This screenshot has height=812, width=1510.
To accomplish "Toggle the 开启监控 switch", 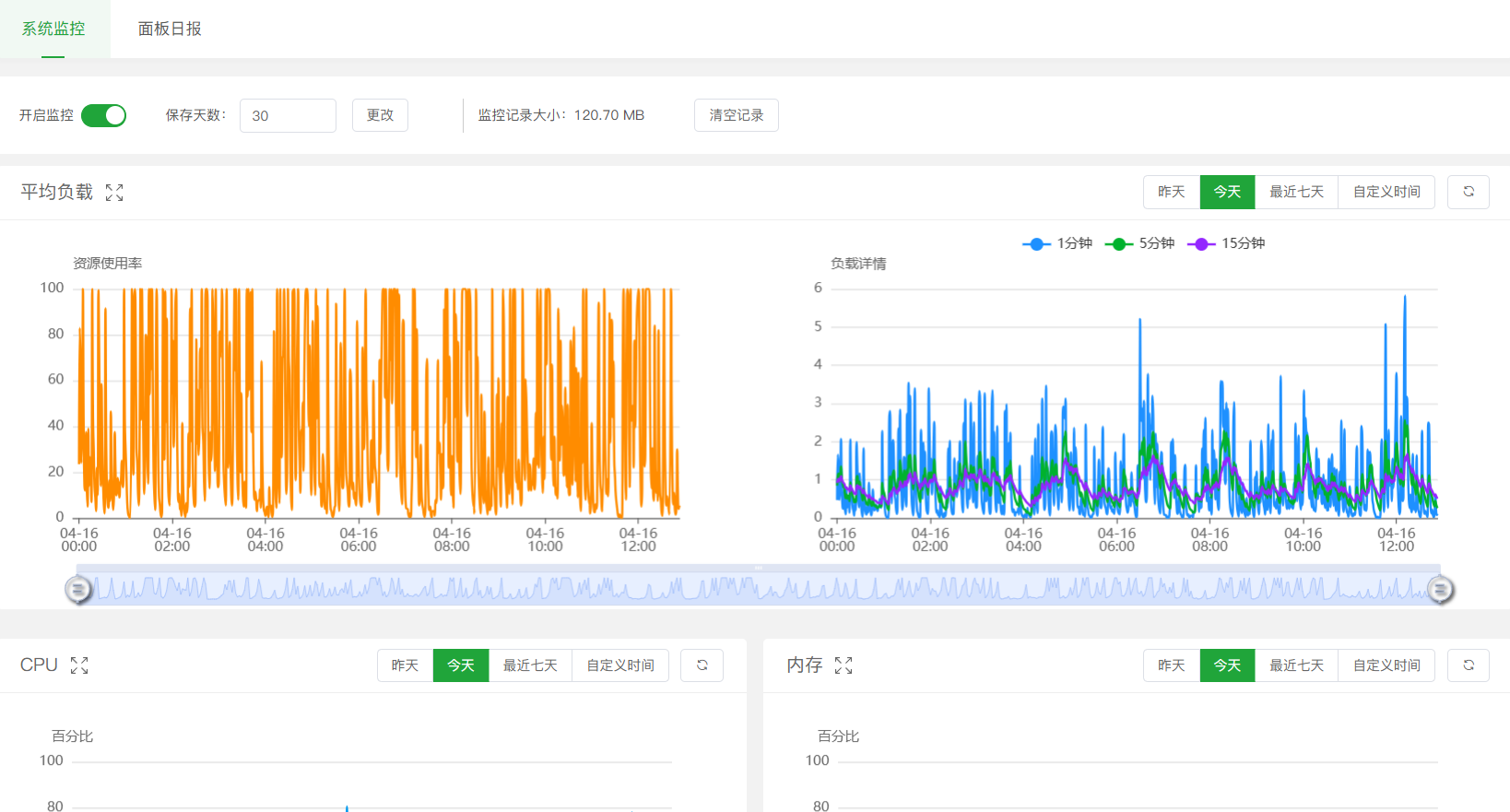I will point(103,115).
